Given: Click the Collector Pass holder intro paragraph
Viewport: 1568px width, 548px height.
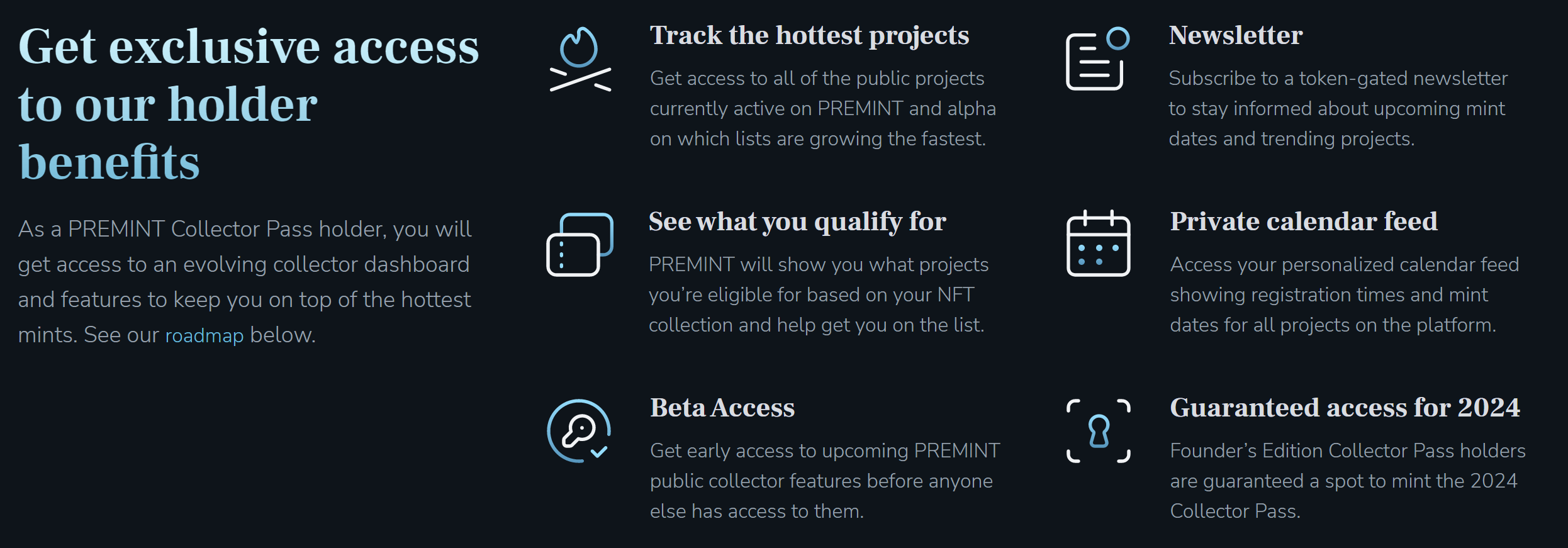Looking at the screenshot, I should click(245, 282).
